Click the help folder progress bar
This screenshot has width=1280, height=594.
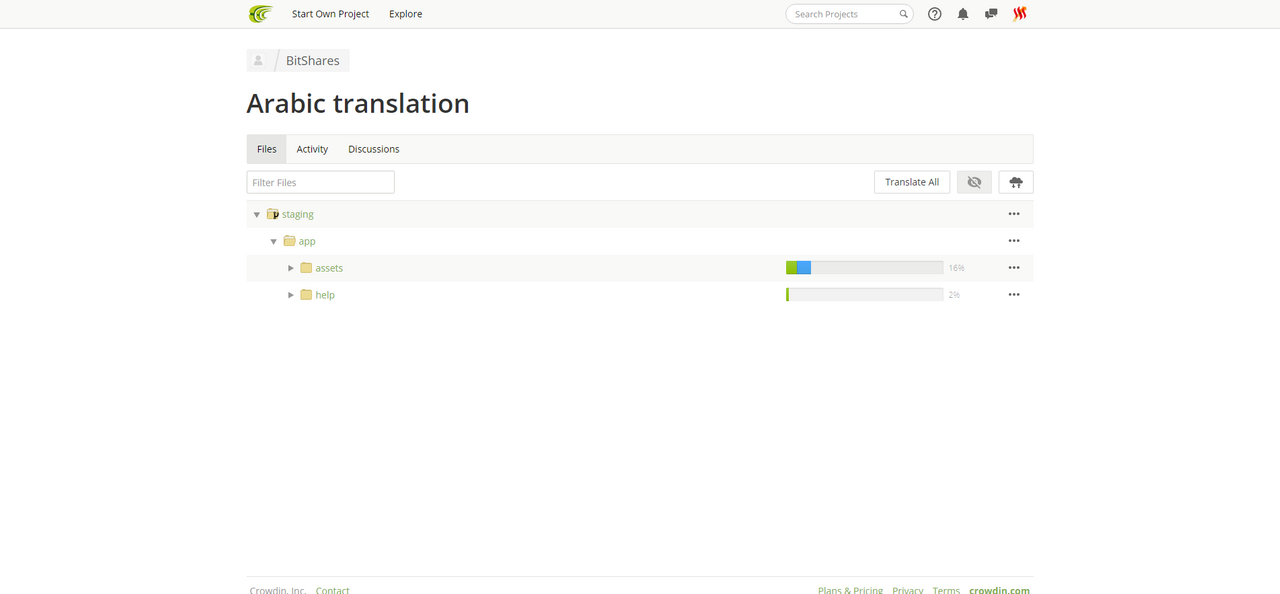tap(865, 295)
